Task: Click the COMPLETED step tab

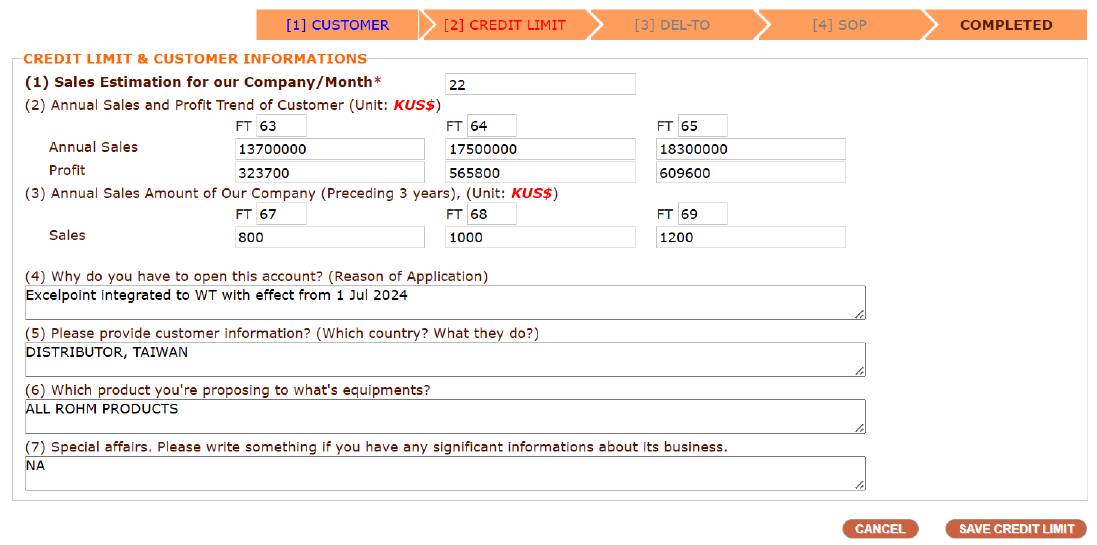Action: (1005, 25)
